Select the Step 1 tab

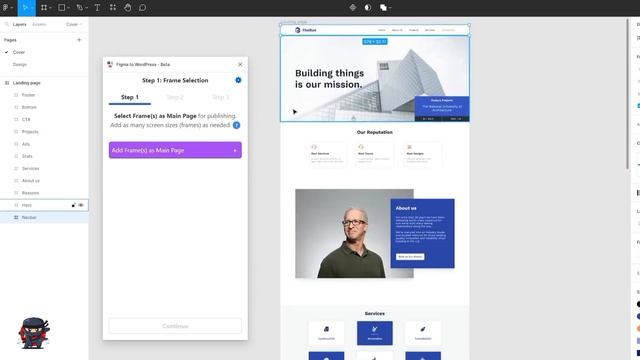coord(130,97)
